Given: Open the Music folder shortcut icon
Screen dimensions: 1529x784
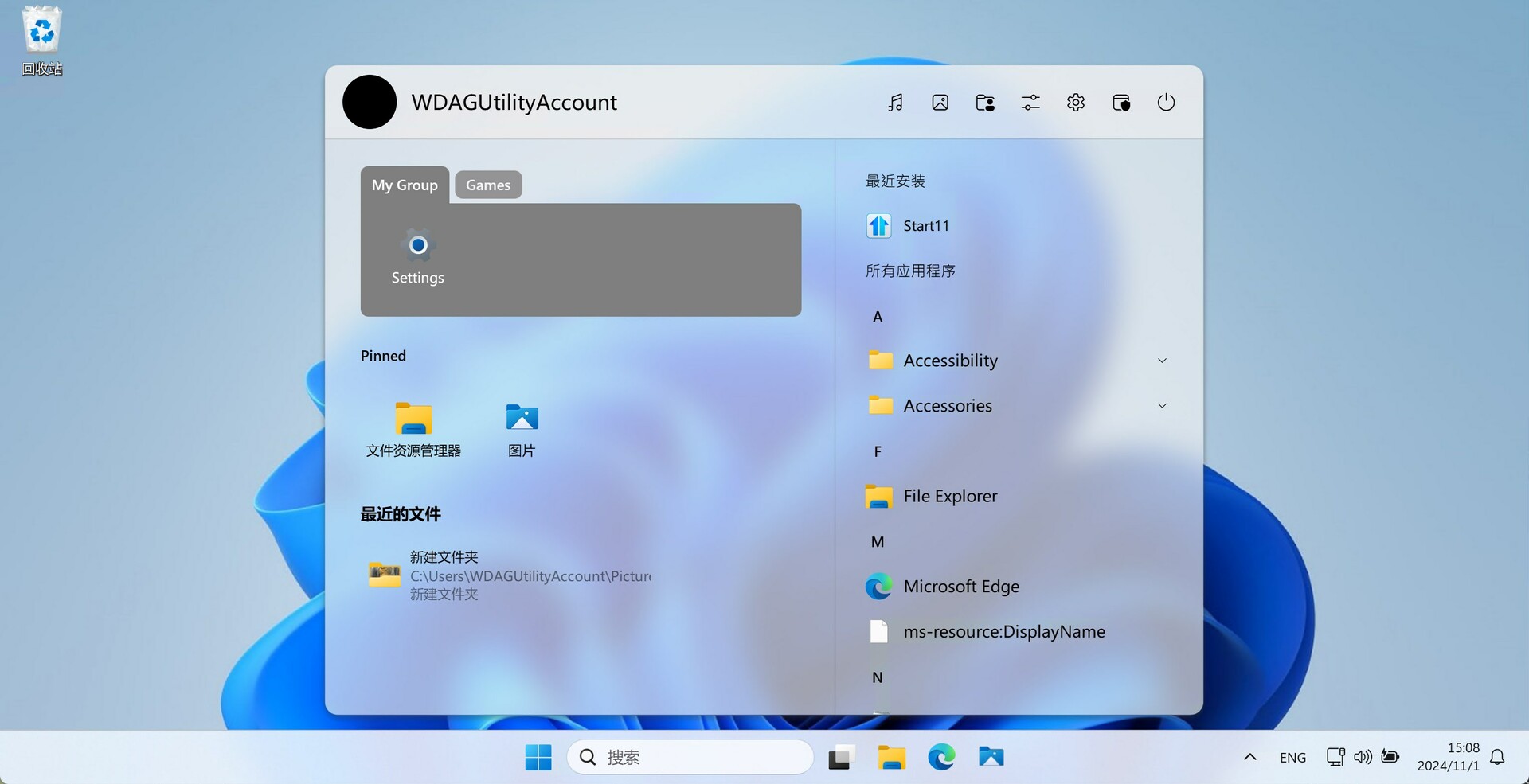Looking at the screenshot, I should (895, 103).
